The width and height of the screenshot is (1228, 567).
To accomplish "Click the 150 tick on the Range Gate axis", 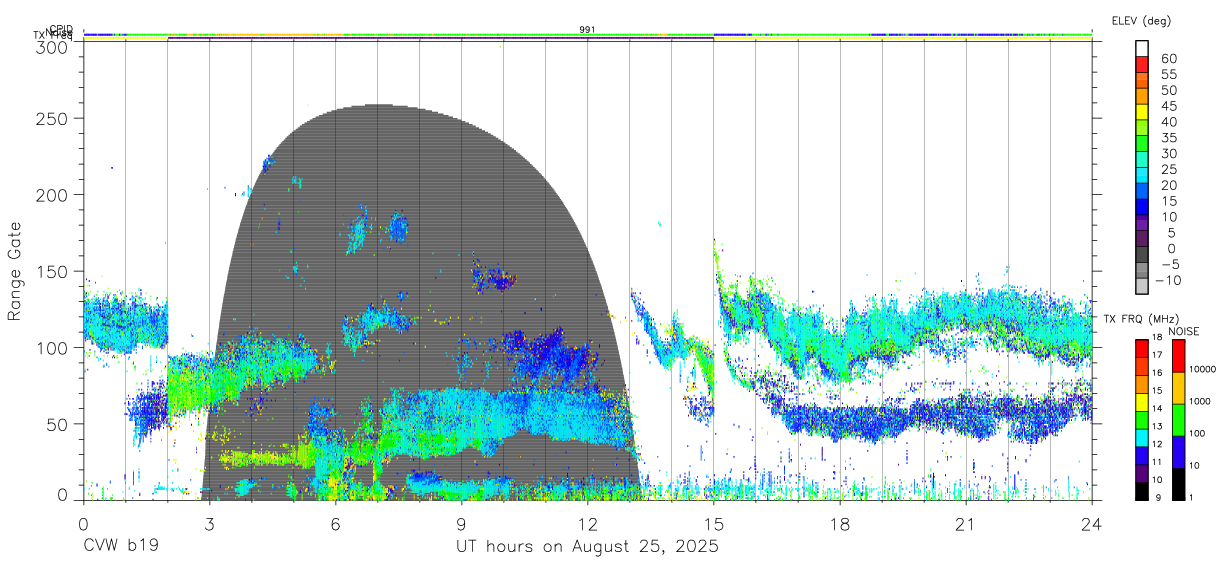I will pyautogui.click(x=53, y=271).
